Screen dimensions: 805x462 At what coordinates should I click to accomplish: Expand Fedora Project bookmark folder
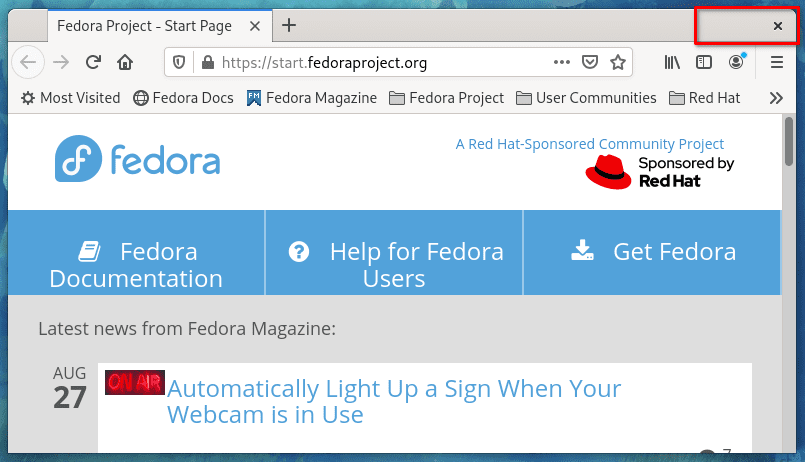click(447, 98)
